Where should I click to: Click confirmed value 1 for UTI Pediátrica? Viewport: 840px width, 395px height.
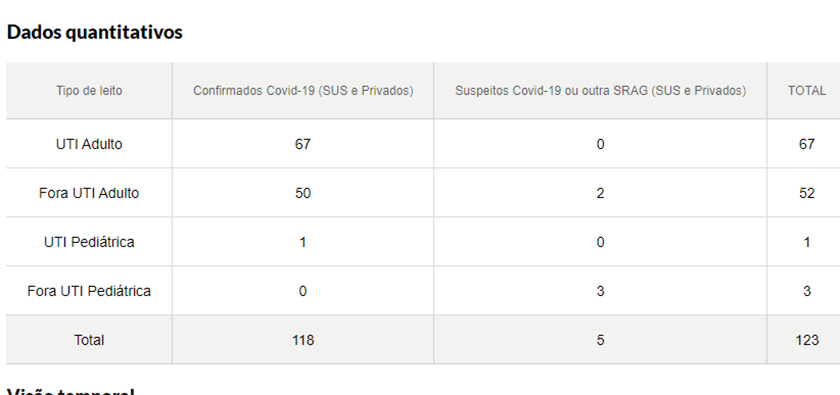(303, 242)
